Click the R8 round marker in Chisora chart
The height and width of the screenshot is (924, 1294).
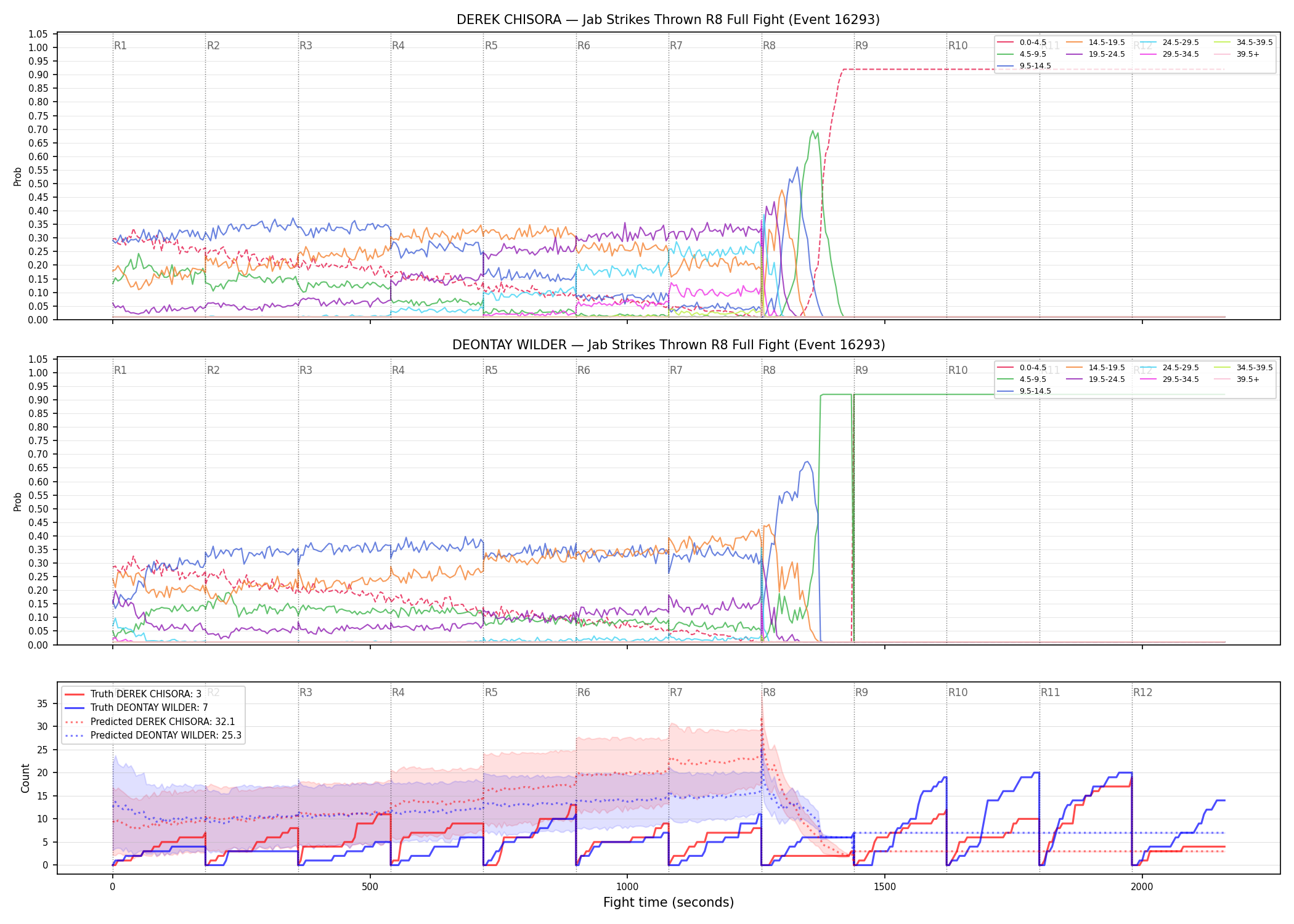[769, 46]
